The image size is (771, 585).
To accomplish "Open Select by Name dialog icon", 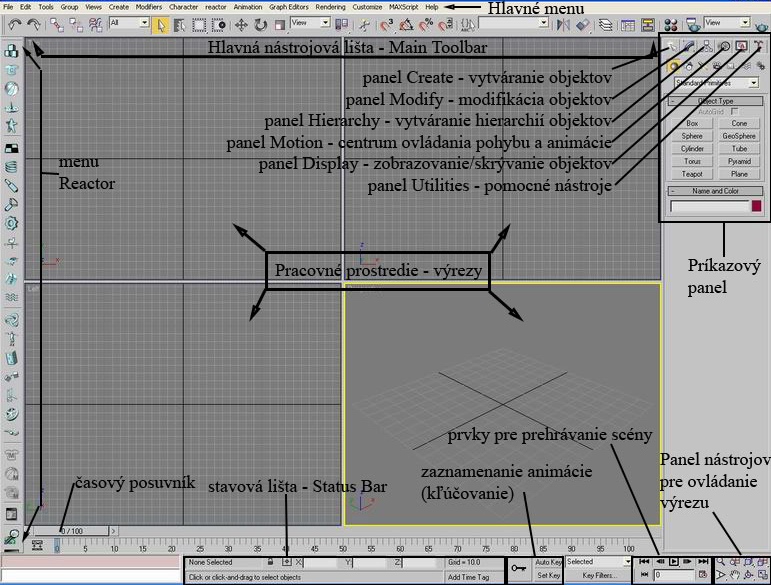I will (x=179, y=25).
